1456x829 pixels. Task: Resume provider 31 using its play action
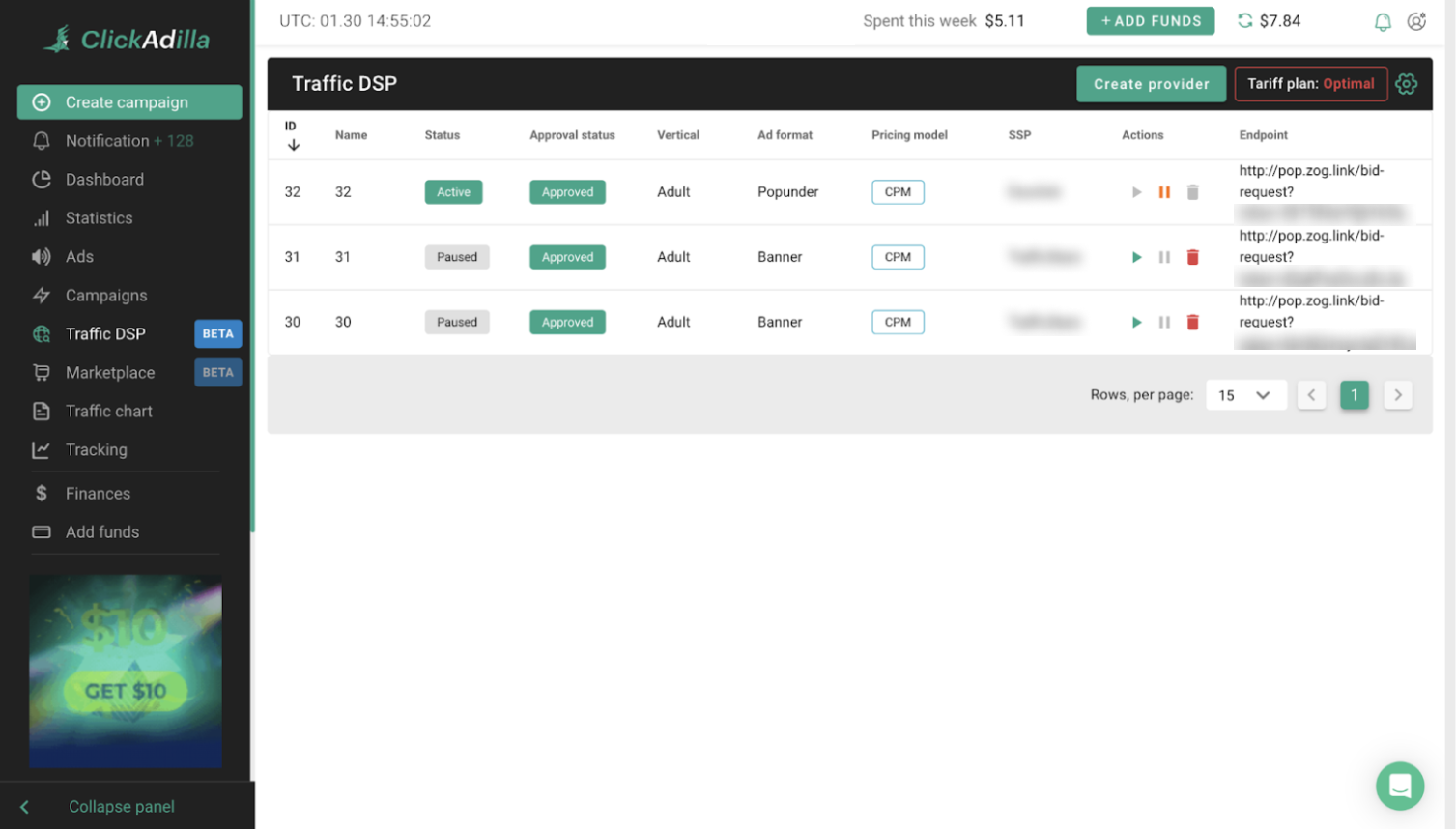(1136, 257)
